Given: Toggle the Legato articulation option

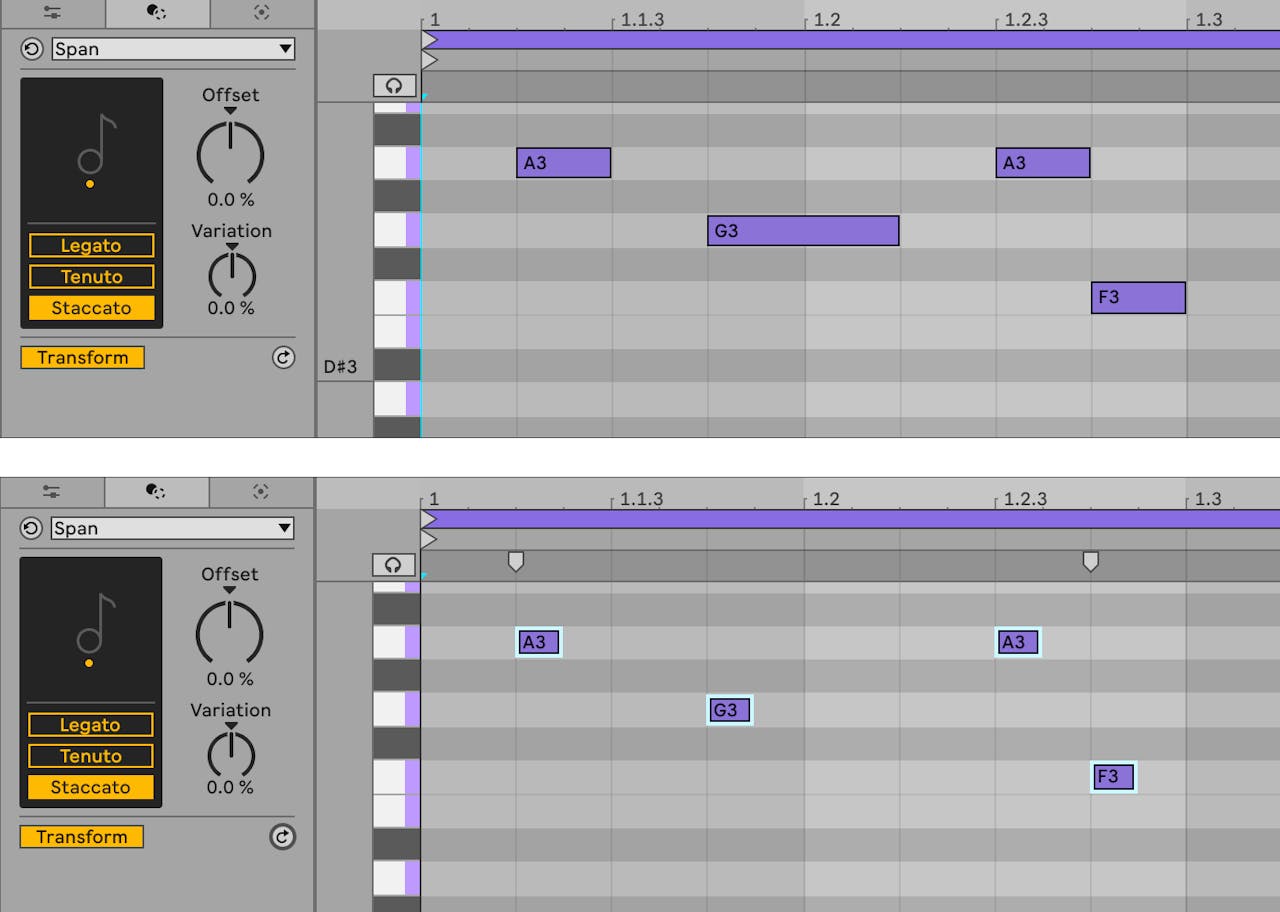Looking at the screenshot, I should click(x=91, y=245).
